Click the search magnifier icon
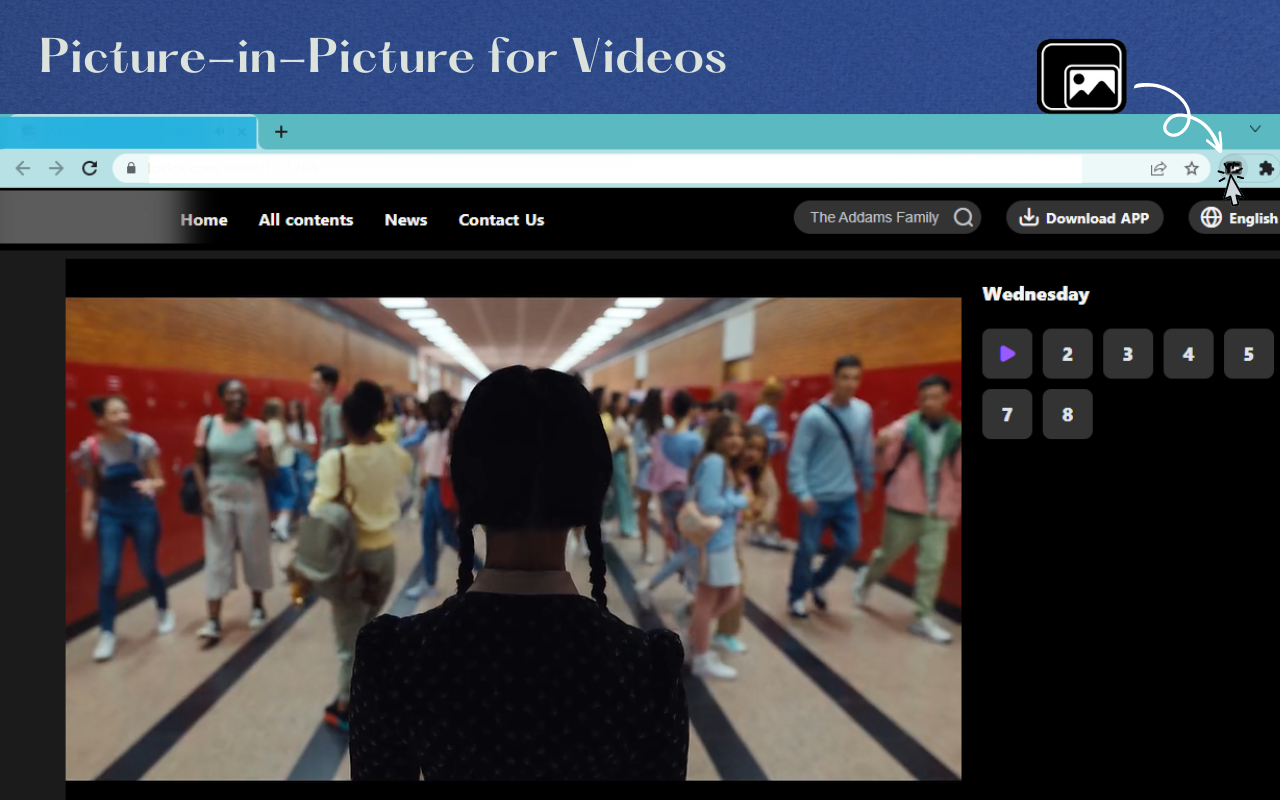Viewport: 1280px width, 800px height. [963, 217]
